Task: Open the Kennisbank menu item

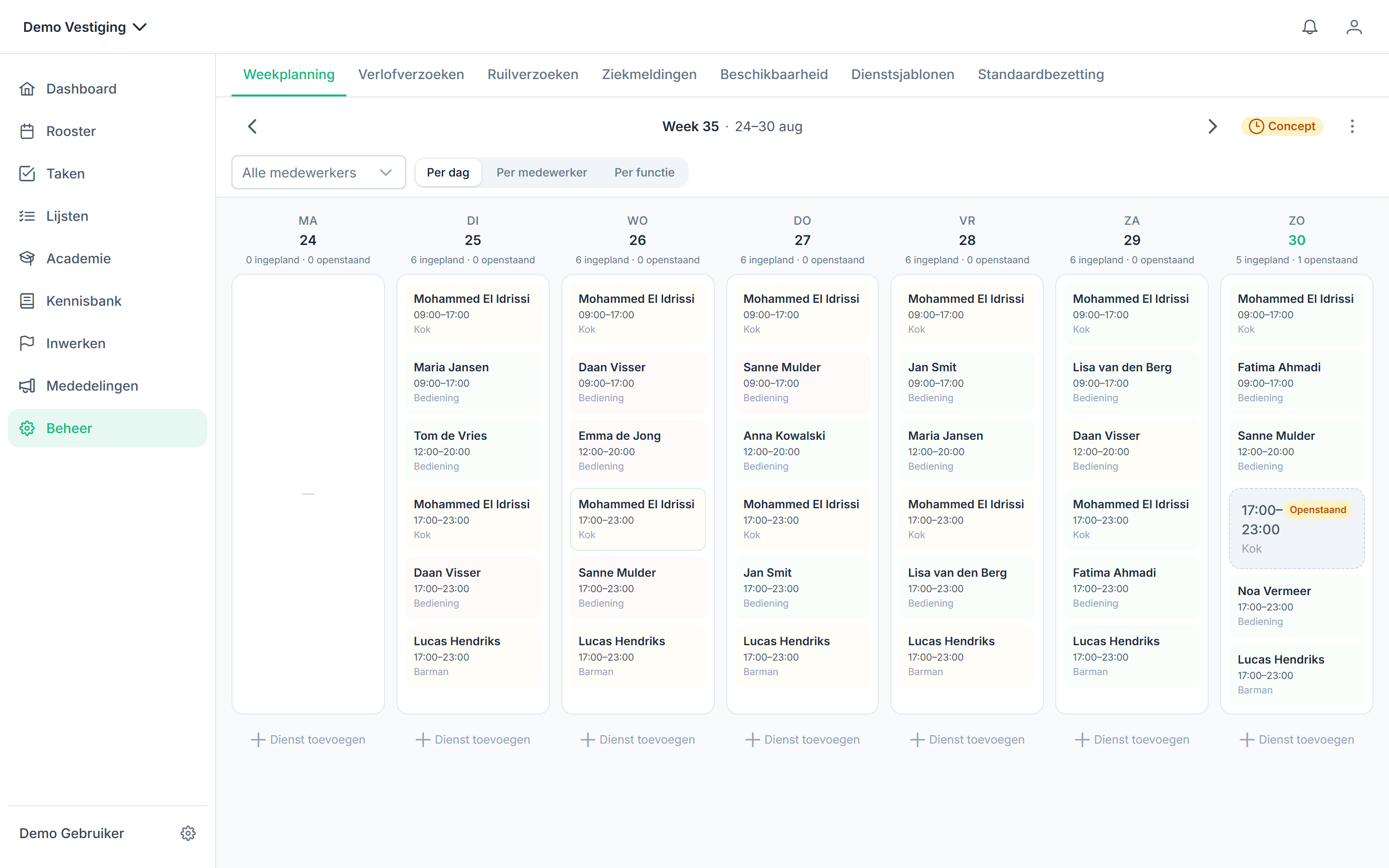Action: click(108, 301)
